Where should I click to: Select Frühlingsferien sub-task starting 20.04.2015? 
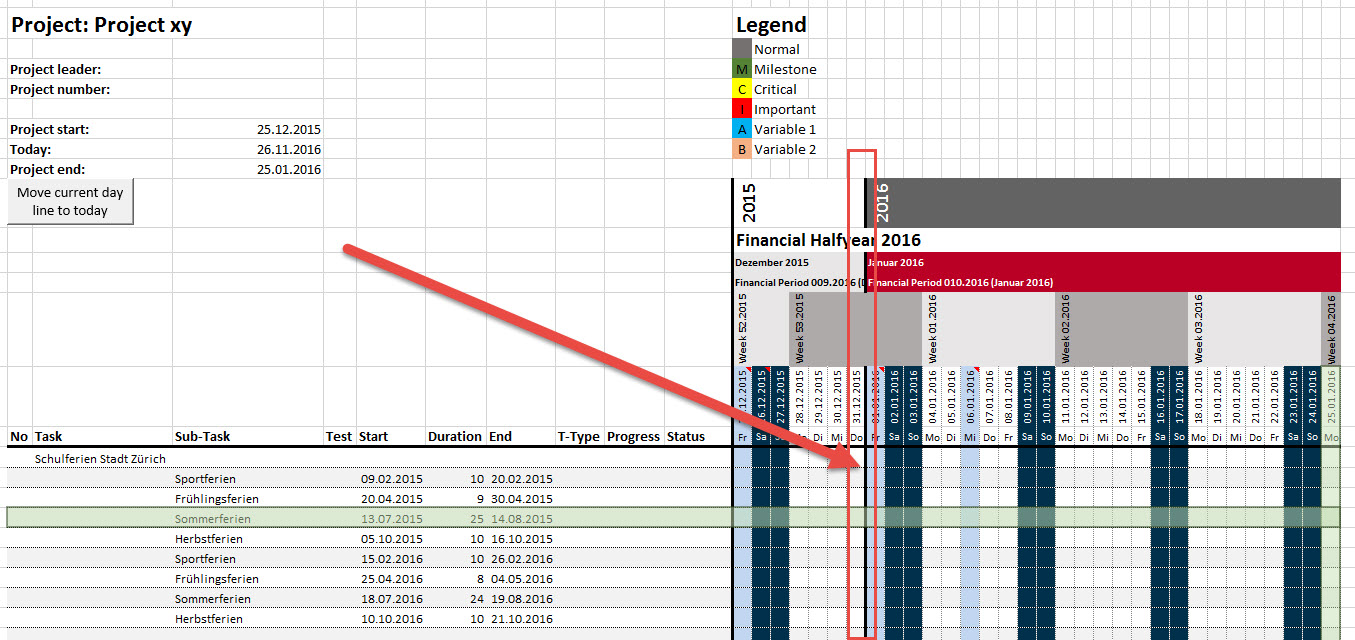click(x=217, y=499)
